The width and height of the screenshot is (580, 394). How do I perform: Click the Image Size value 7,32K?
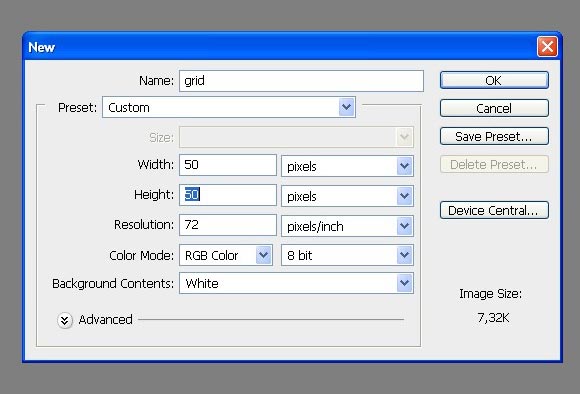(493, 318)
